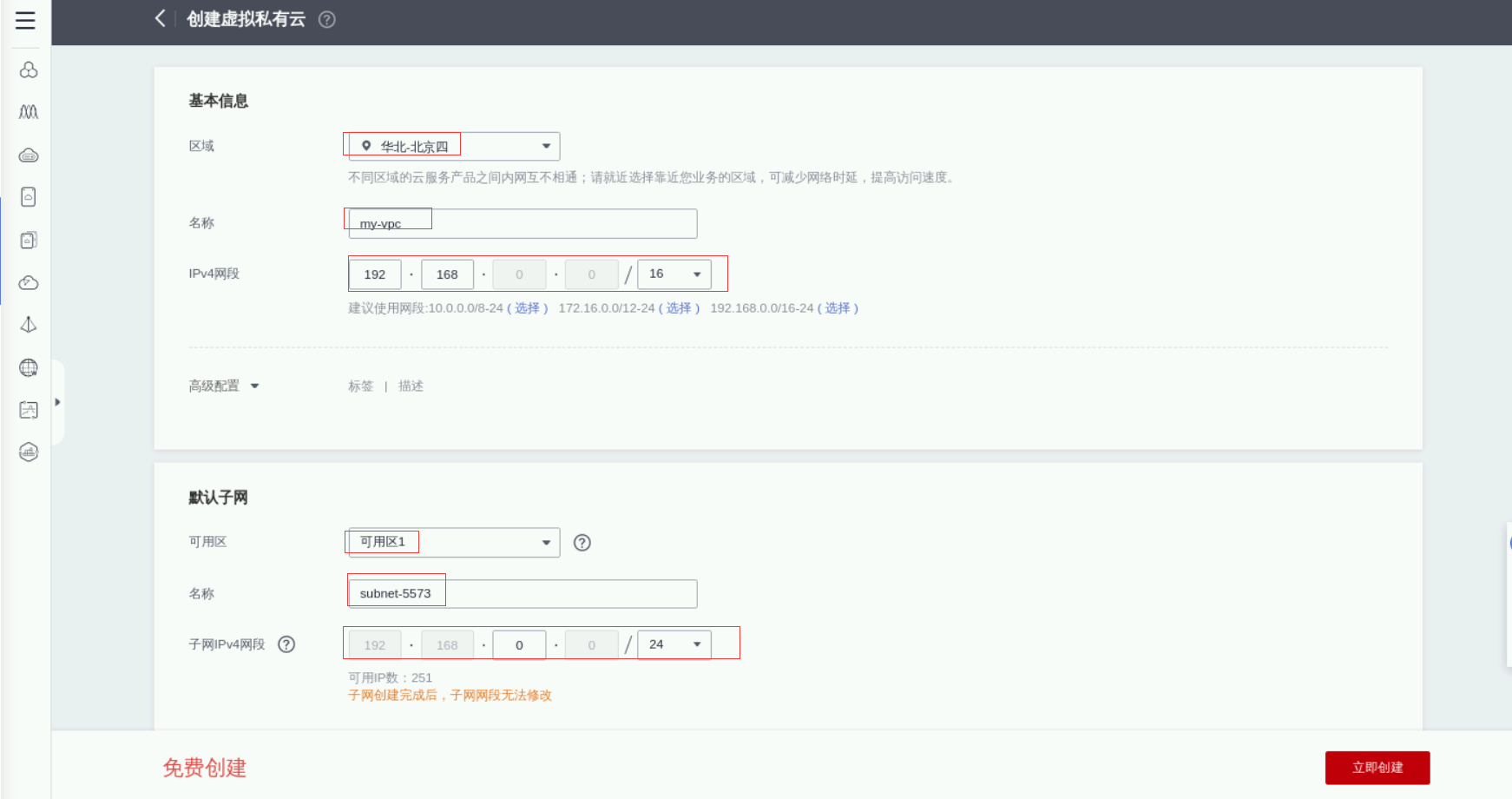This screenshot has width=1512, height=799.
Task: Click the VPC name field my-vpc
Action: [523, 223]
